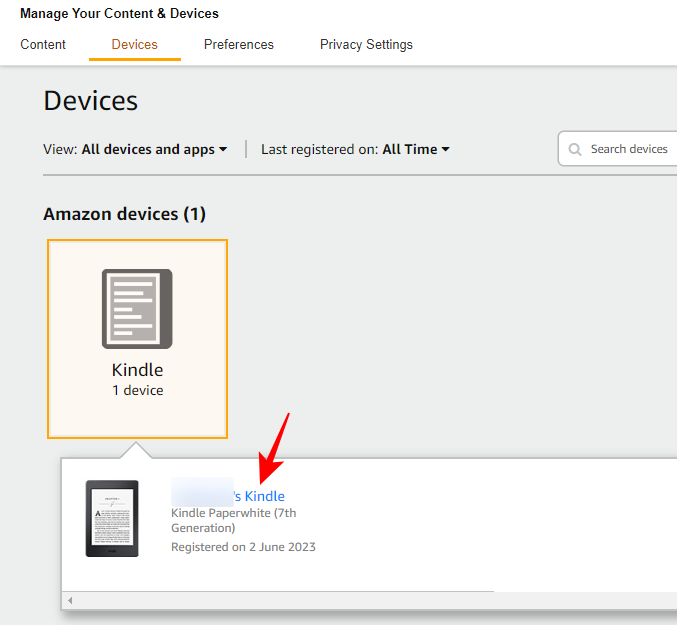
Task: Click the Kindle e-reader icon in device card
Action: 137,309
